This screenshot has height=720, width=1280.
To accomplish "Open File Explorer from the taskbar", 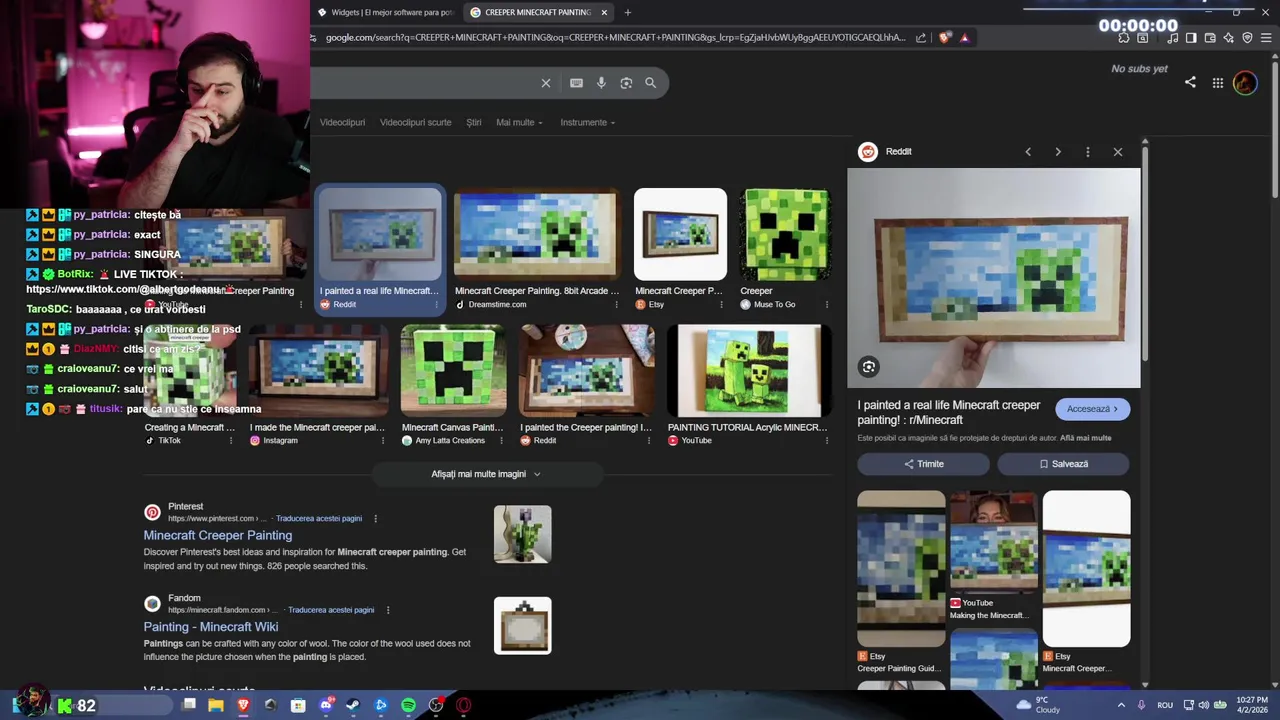I will point(216,705).
